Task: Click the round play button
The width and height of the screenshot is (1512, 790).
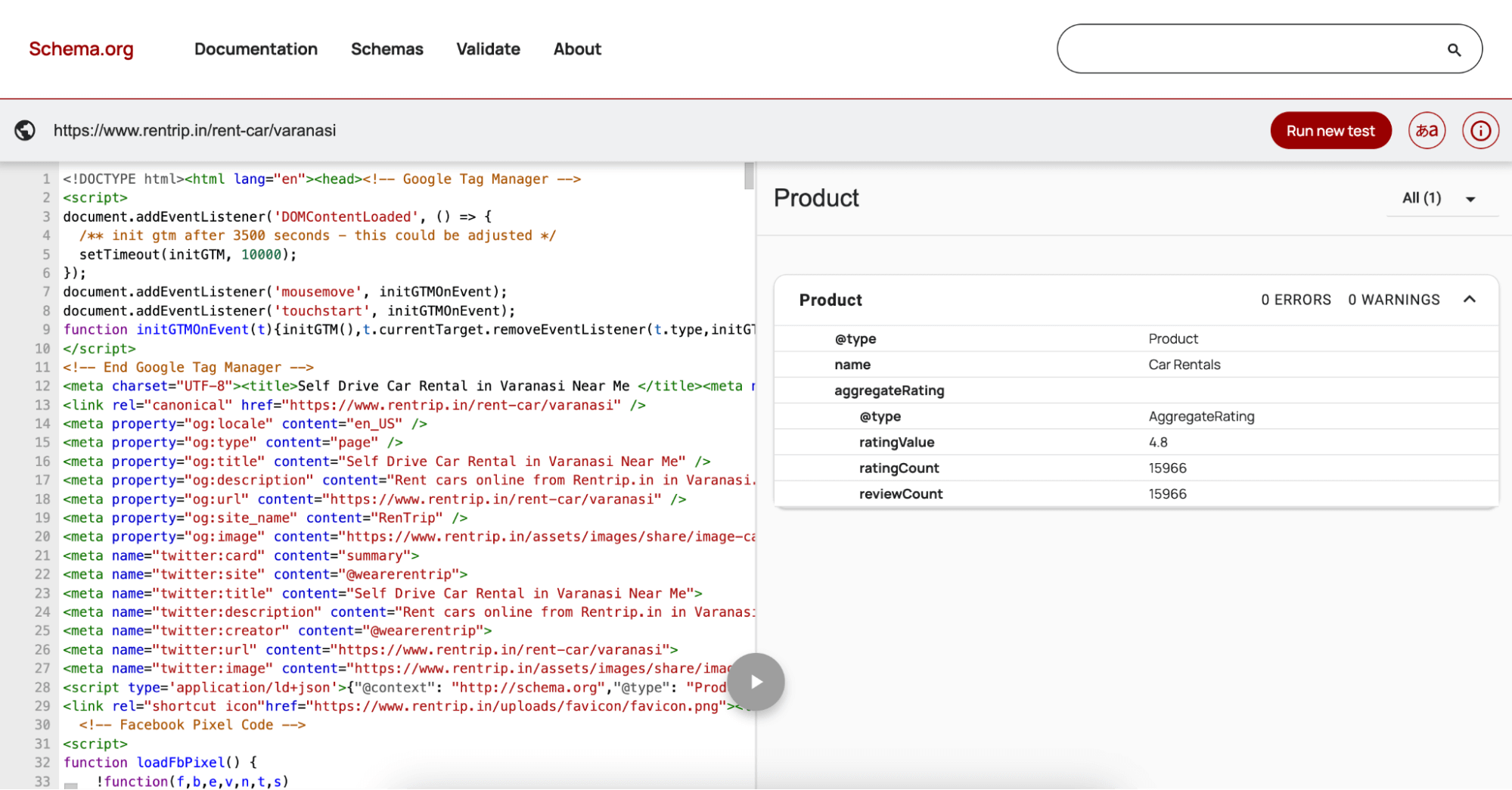Action: pyautogui.click(x=756, y=682)
